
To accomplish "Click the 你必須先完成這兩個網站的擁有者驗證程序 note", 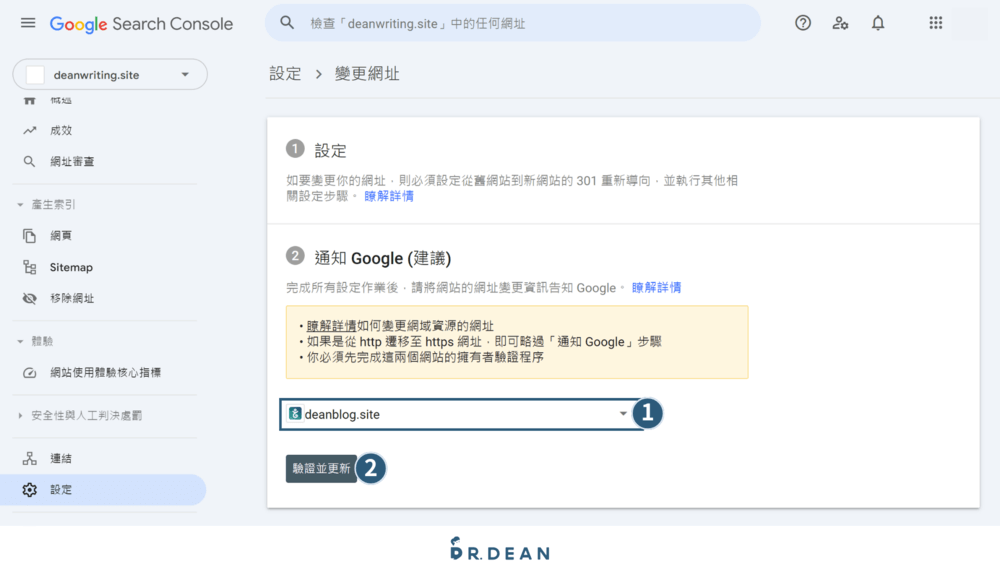I will click(x=425, y=357).
